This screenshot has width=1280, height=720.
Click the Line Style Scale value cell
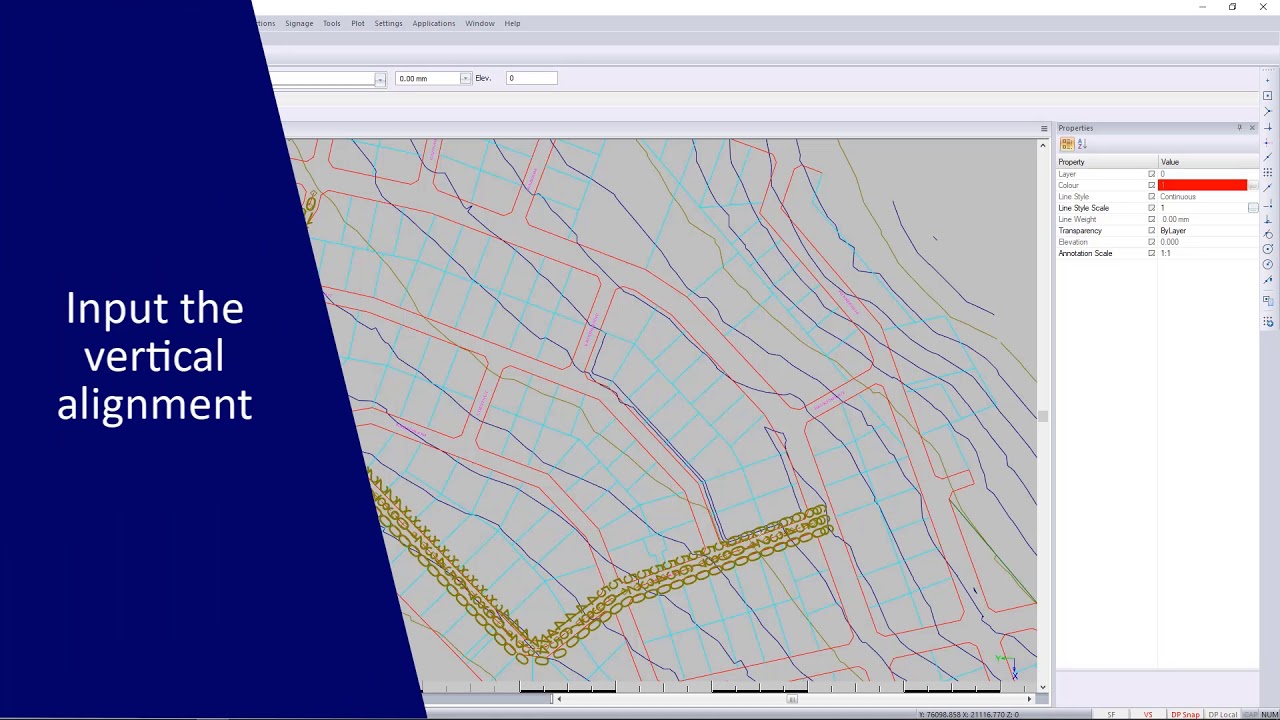pos(1202,208)
